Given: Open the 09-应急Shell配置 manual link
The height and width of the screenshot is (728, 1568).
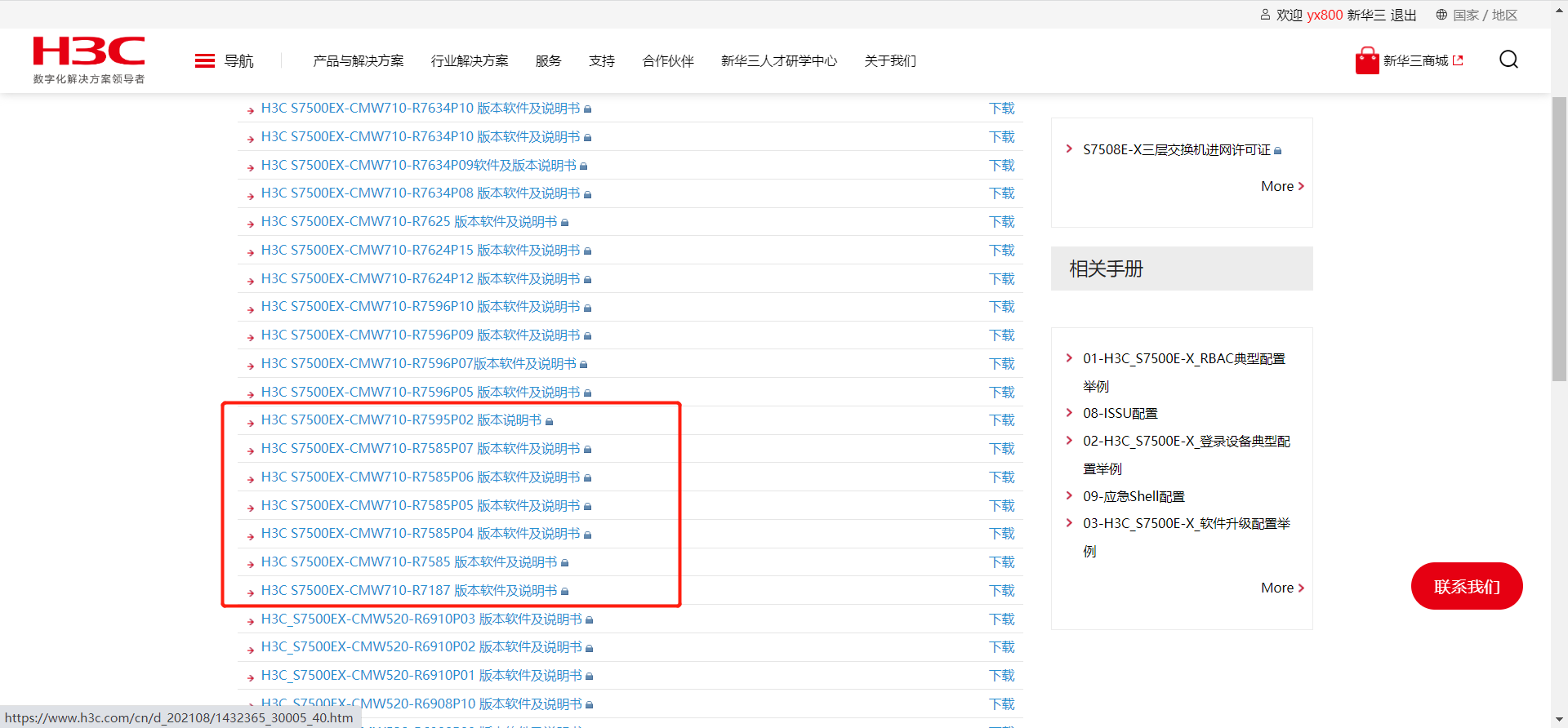Looking at the screenshot, I should tap(1134, 496).
